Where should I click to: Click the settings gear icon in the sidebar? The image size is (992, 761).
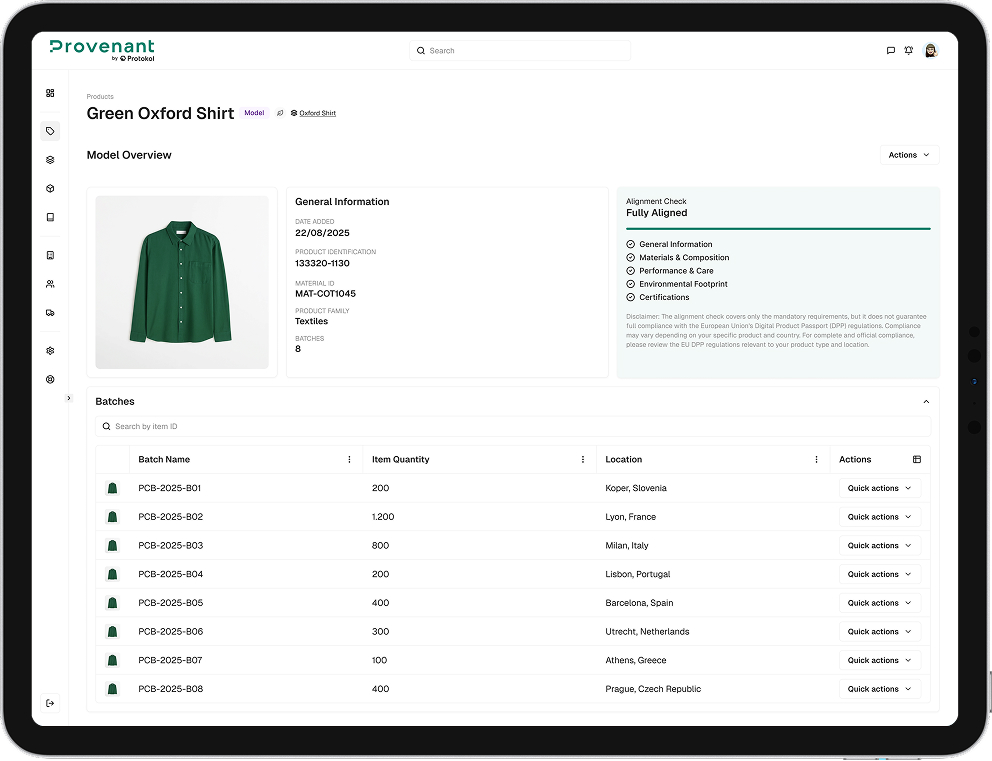[49, 350]
